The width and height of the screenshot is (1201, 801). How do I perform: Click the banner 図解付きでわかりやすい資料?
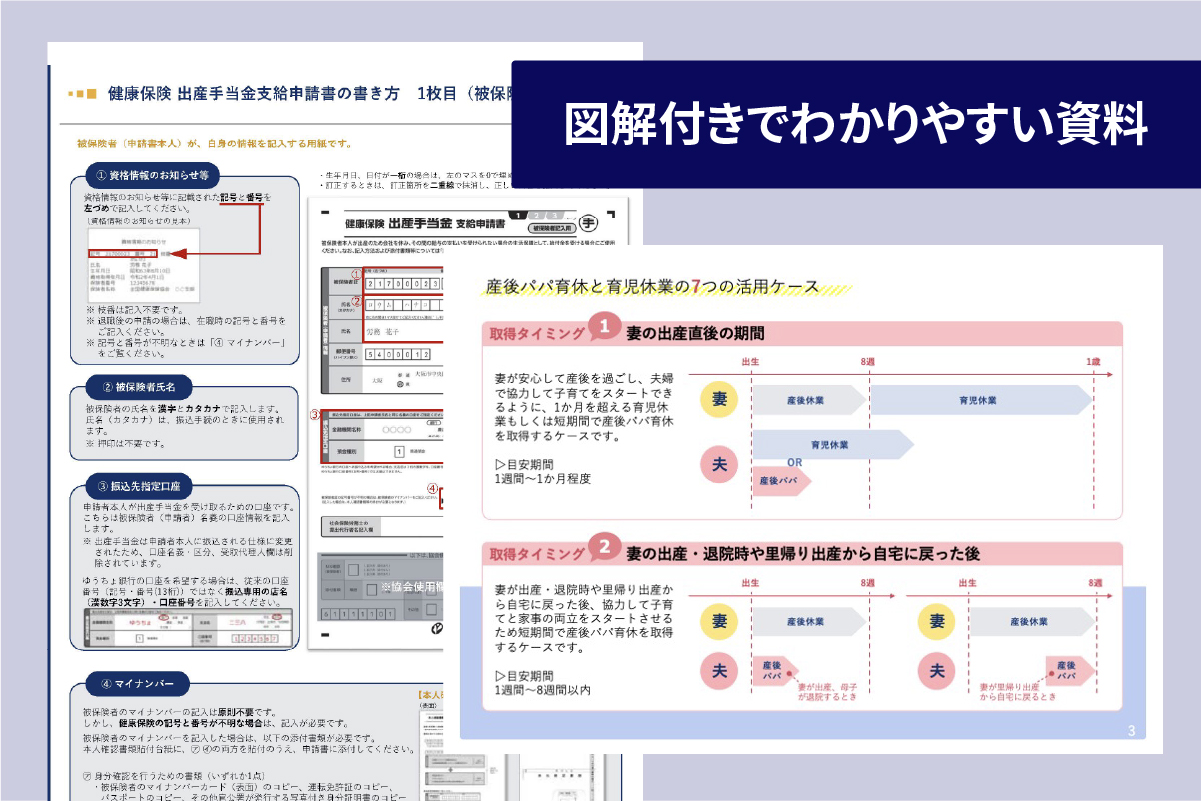856,124
